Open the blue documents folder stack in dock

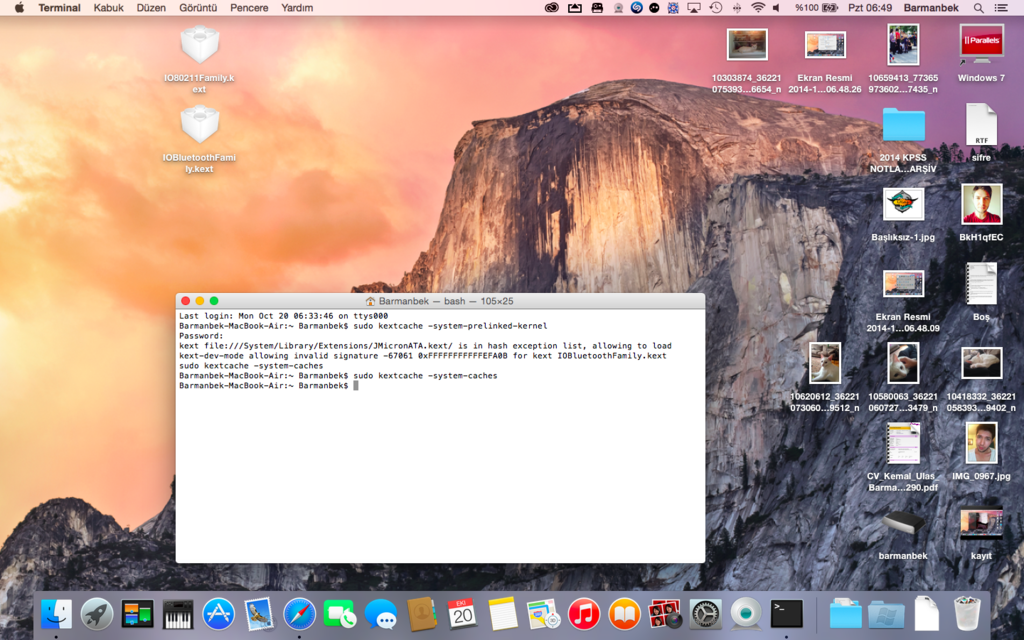846,615
